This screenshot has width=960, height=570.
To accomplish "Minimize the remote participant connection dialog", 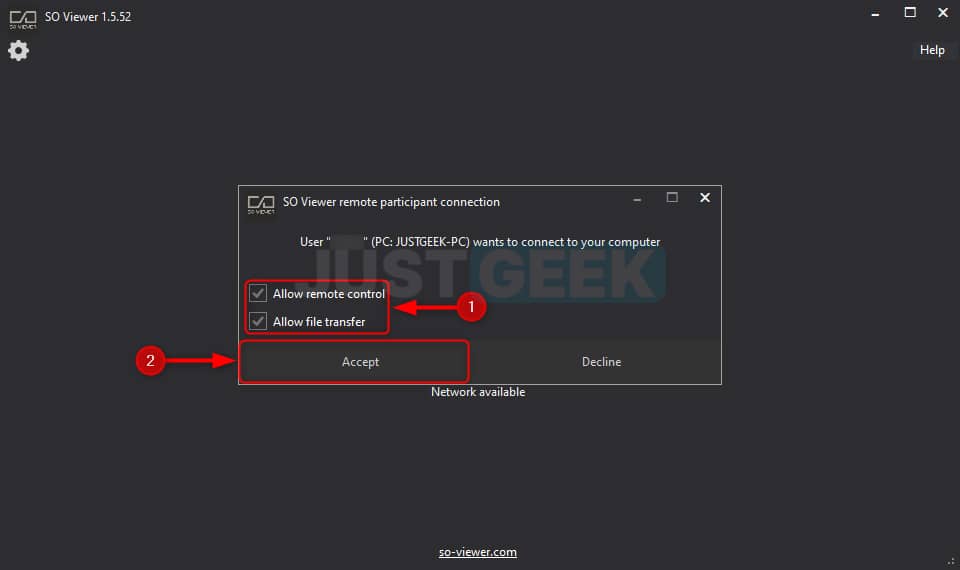I will (637, 199).
